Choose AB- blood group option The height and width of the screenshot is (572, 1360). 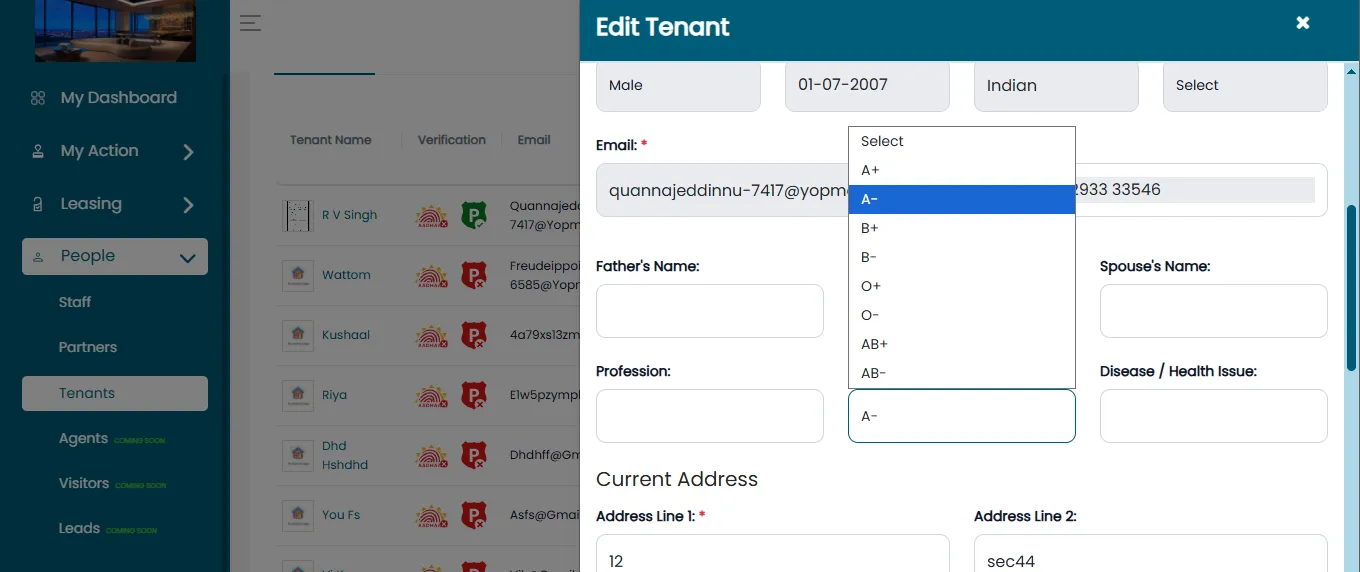click(962, 374)
